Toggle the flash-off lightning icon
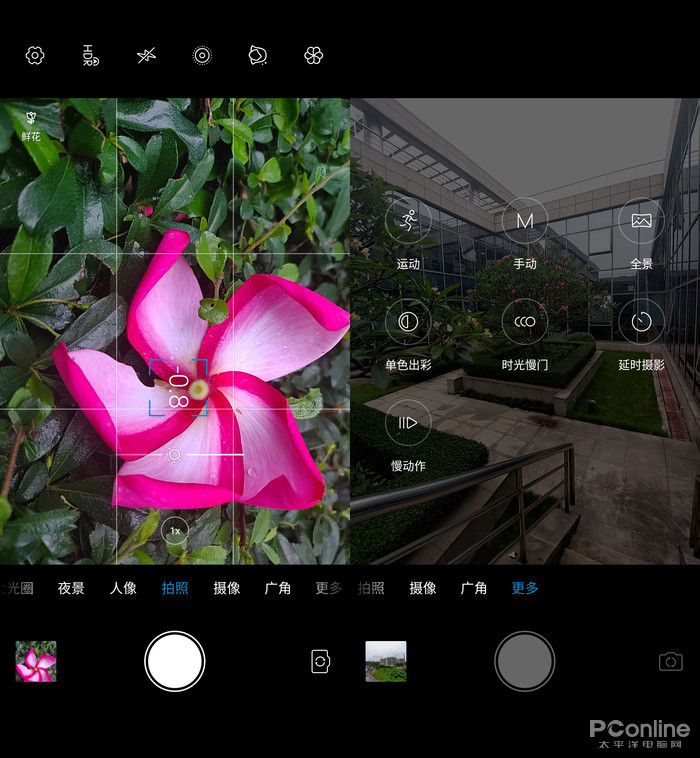The height and width of the screenshot is (758, 700). [x=146, y=56]
